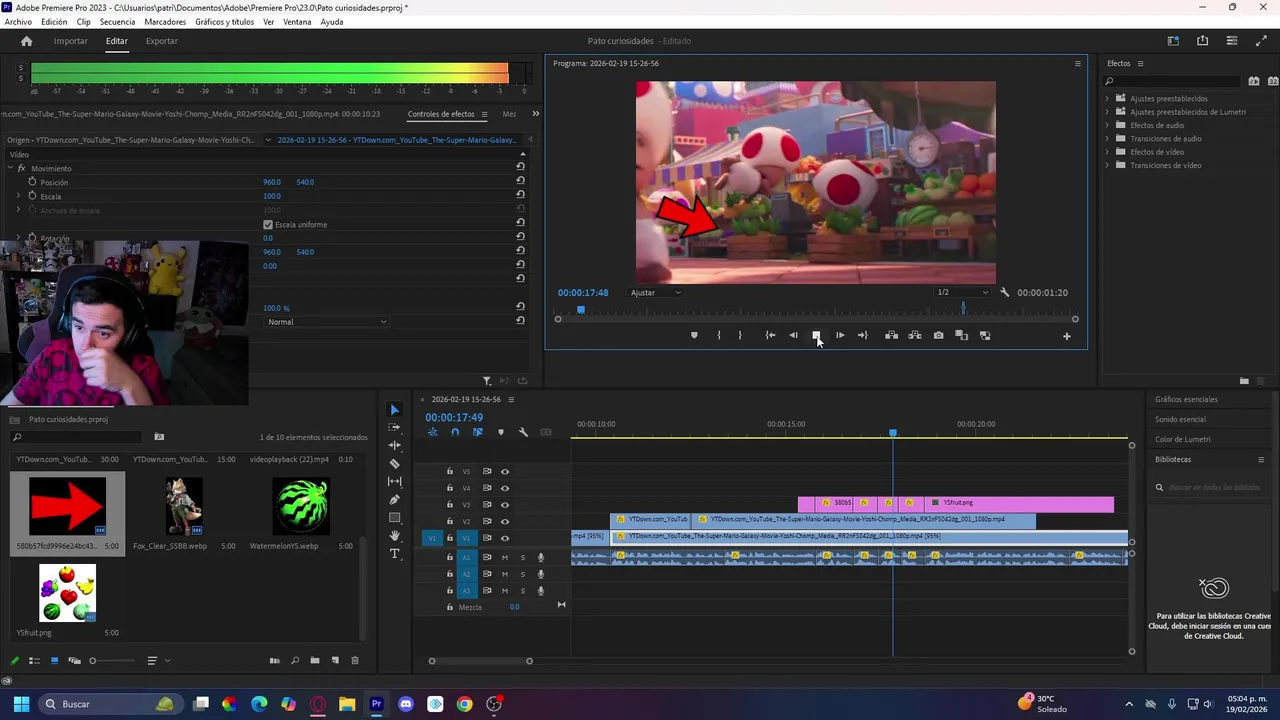Screen dimensions: 1280x720
Task: Mute audio track A1
Action: [x=505, y=557]
